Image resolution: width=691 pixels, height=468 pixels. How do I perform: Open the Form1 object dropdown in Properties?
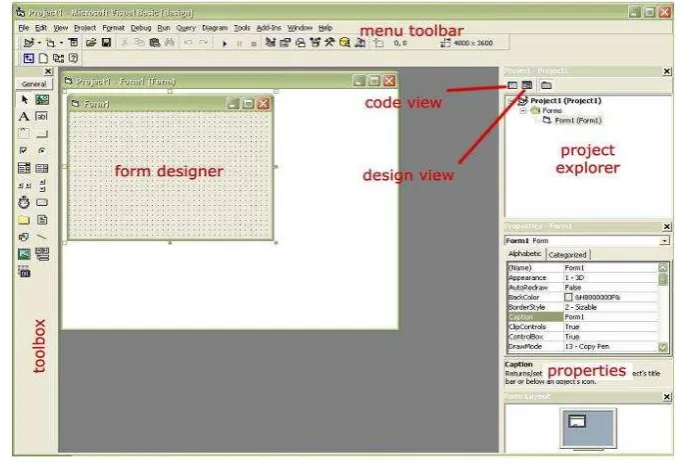click(x=664, y=241)
